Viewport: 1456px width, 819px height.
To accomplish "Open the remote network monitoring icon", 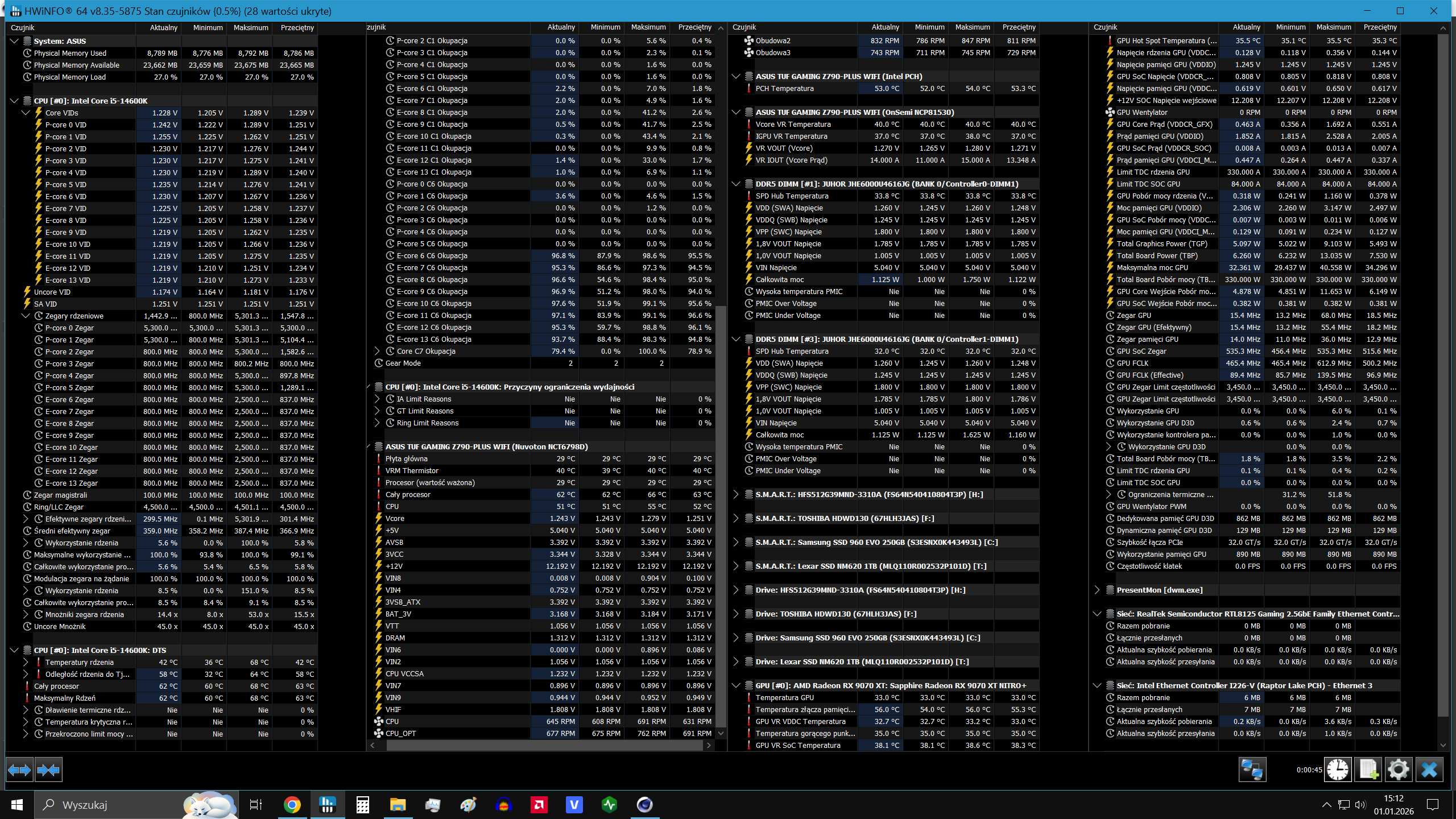I will (1252, 770).
